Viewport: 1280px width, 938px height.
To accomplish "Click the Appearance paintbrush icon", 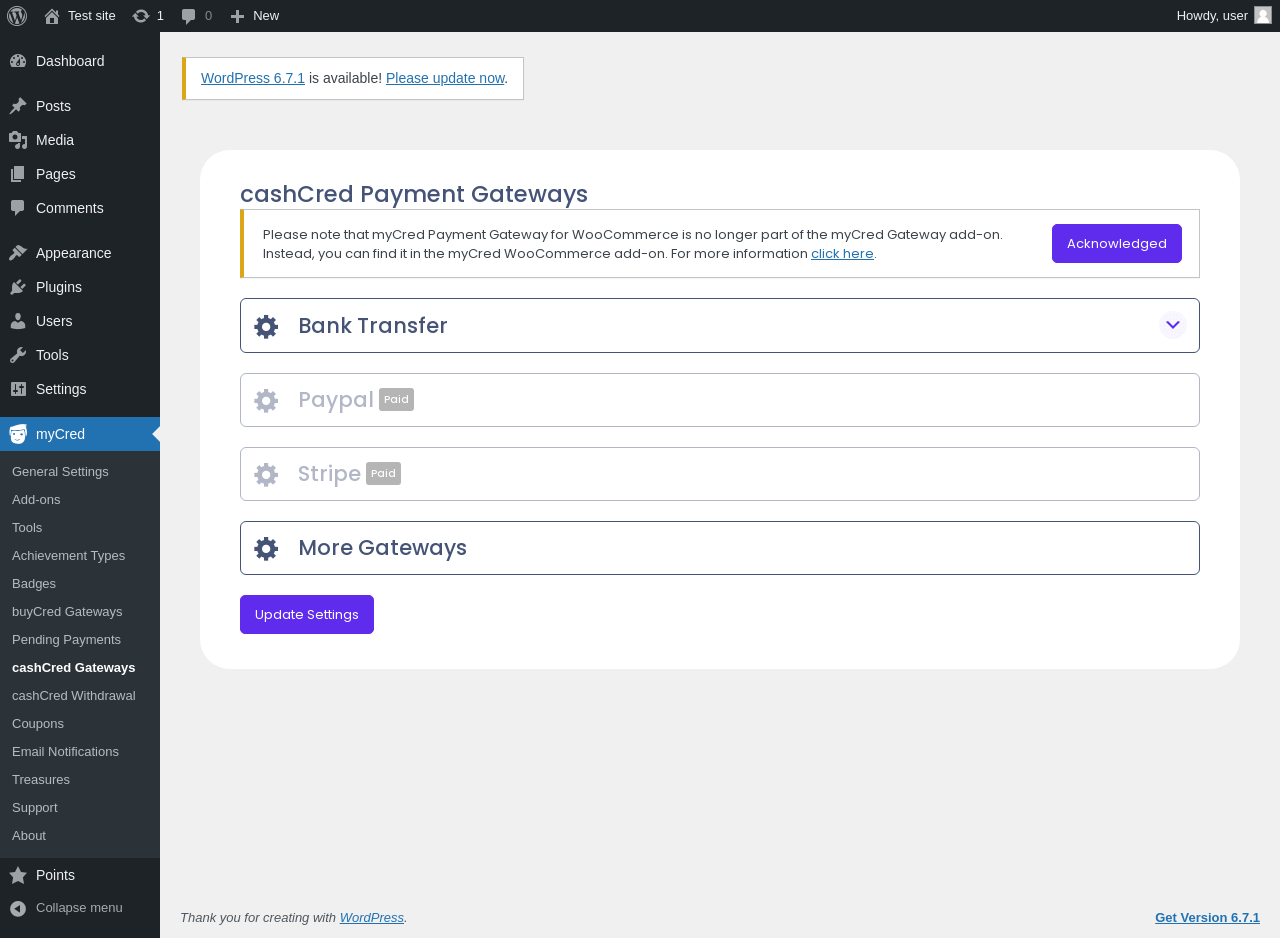I will (x=18, y=253).
